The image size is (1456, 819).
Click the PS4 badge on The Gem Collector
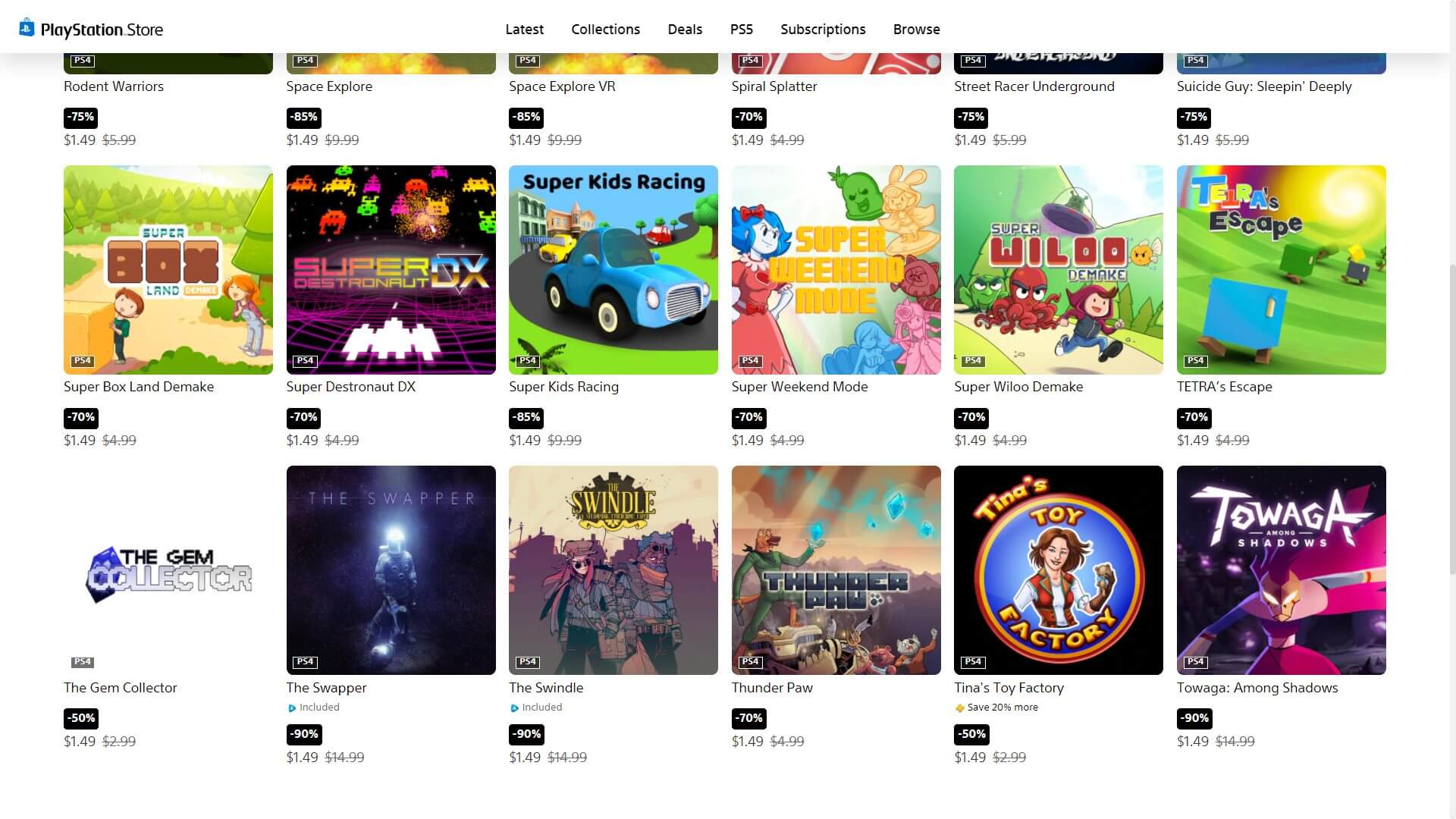(82, 662)
